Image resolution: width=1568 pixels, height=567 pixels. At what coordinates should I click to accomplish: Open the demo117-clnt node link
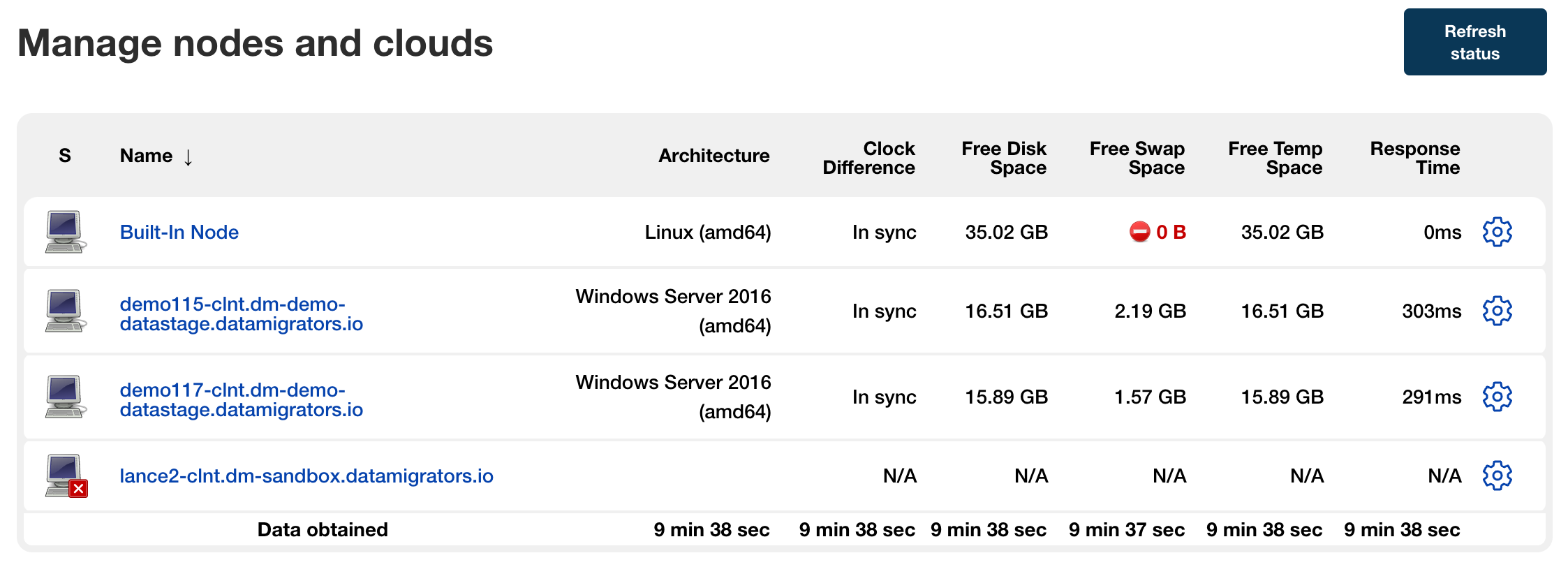[x=241, y=400]
